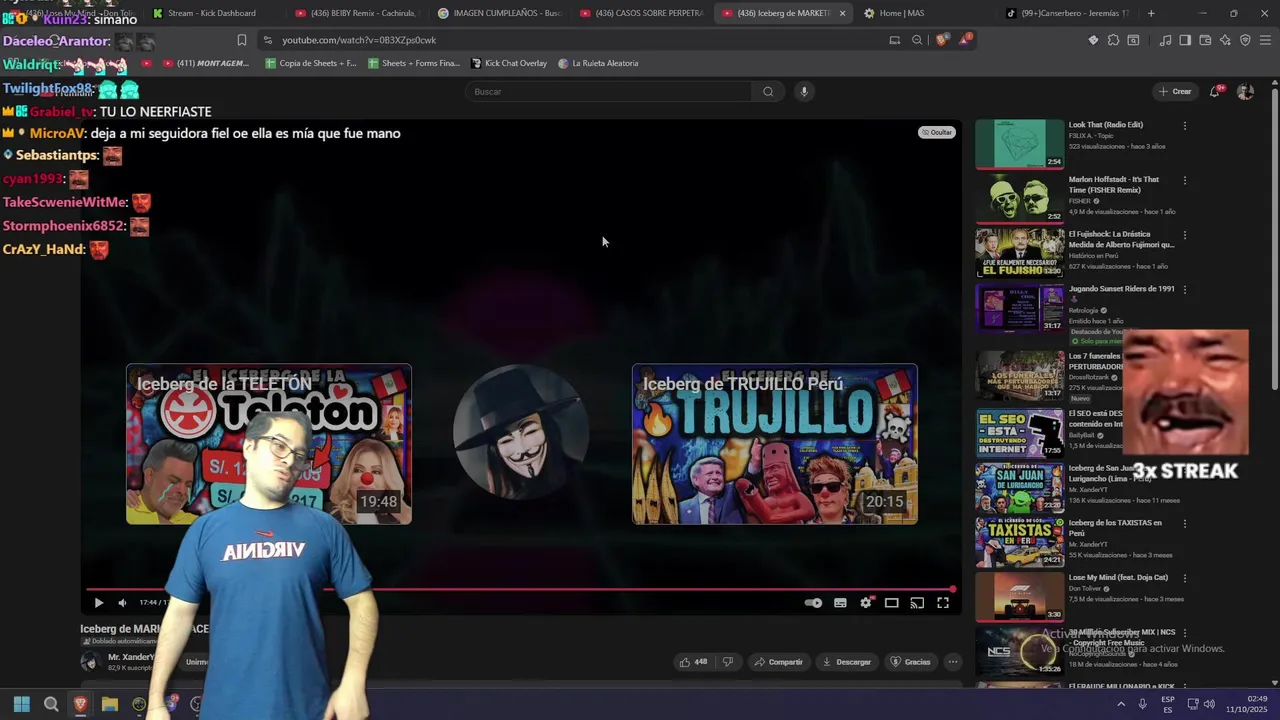The image size is (1280, 720).
Task: Click the Compartir share button
Action: pyautogui.click(x=778, y=662)
